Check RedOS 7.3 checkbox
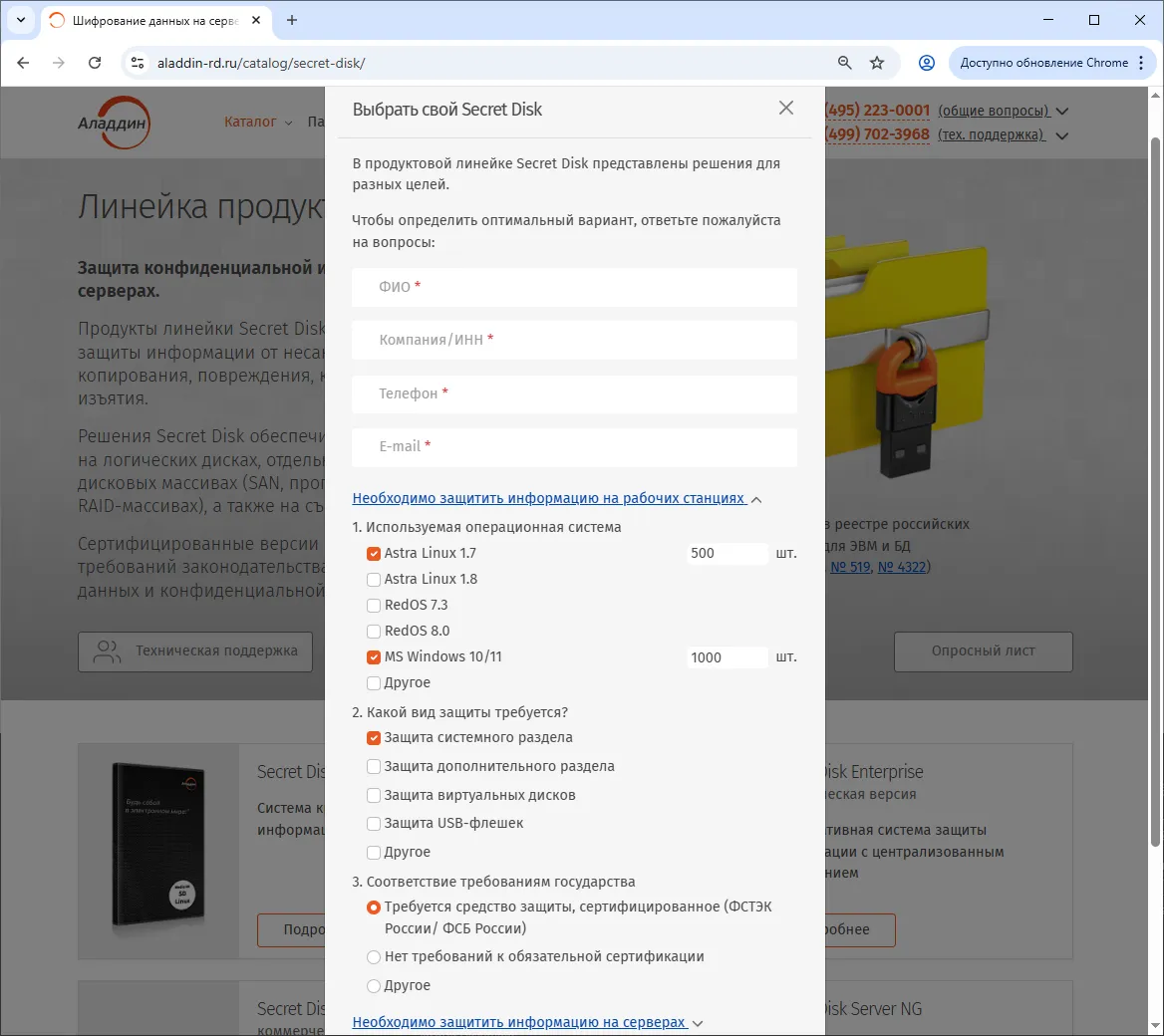 coord(374,606)
